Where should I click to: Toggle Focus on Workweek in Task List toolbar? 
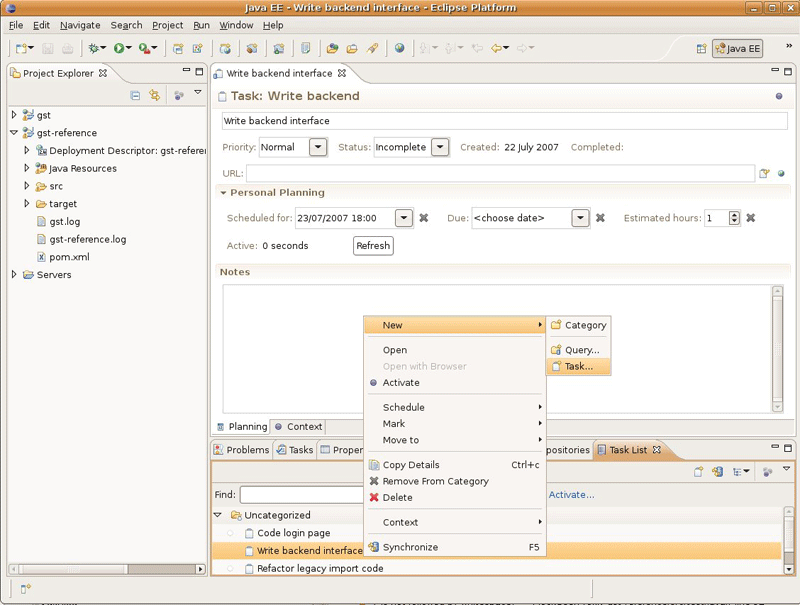coord(767,472)
